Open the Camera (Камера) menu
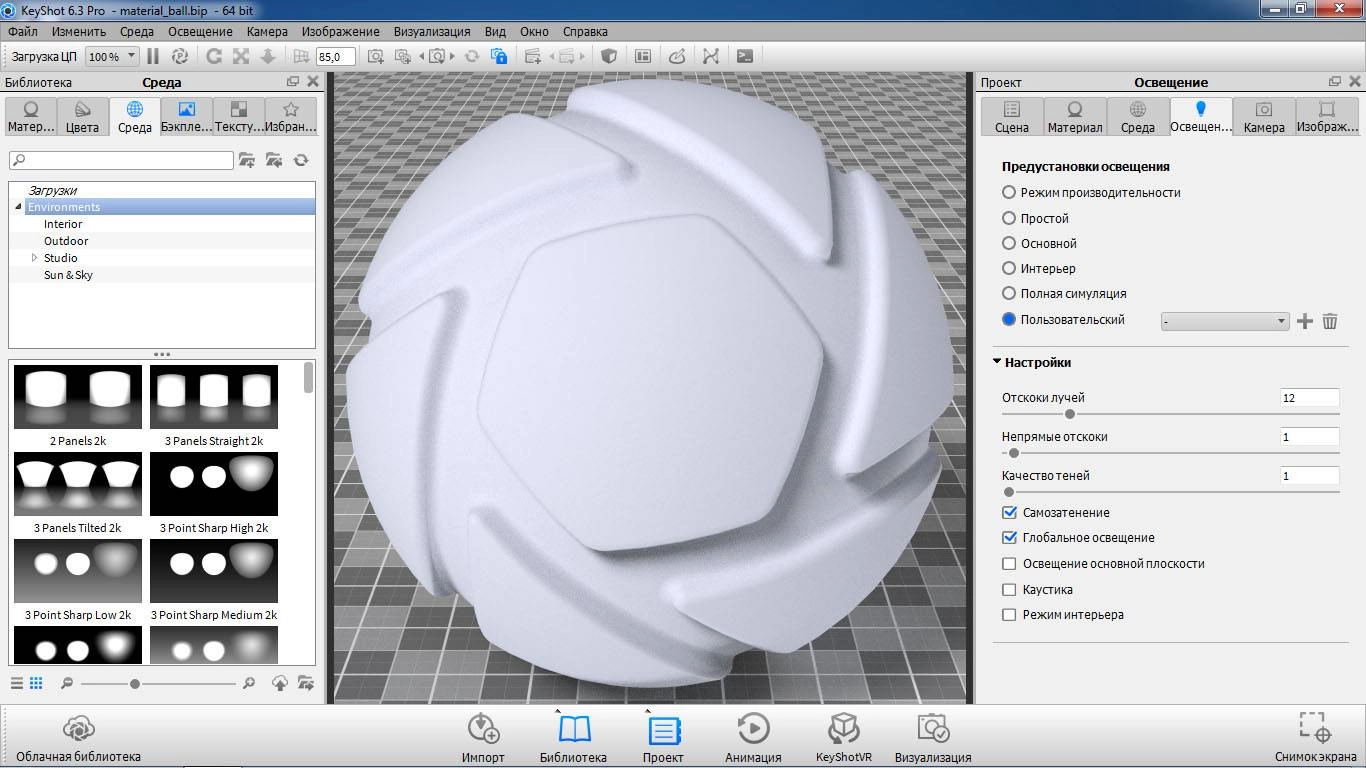 pyautogui.click(x=267, y=31)
